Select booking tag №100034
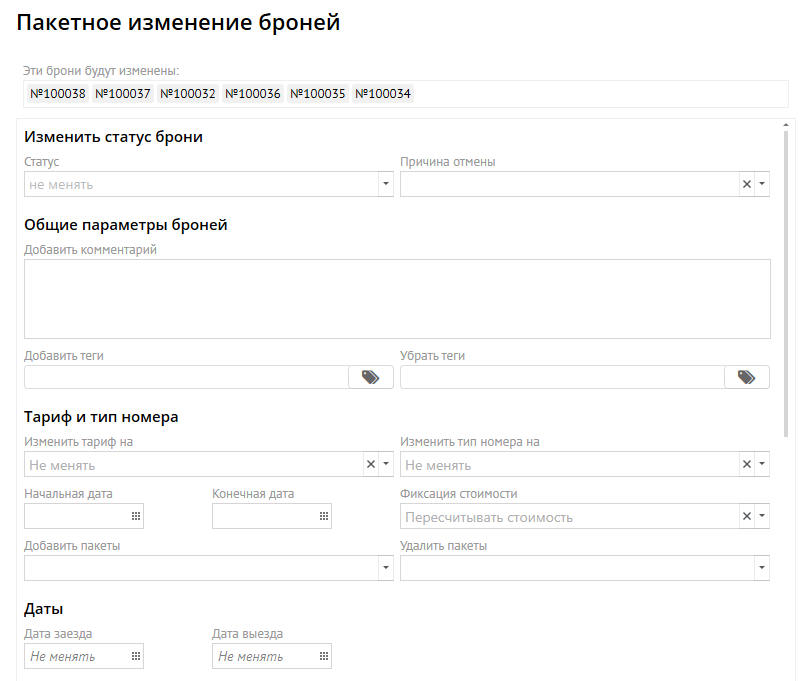This screenshot has width=810, height=681. point(383,94)
